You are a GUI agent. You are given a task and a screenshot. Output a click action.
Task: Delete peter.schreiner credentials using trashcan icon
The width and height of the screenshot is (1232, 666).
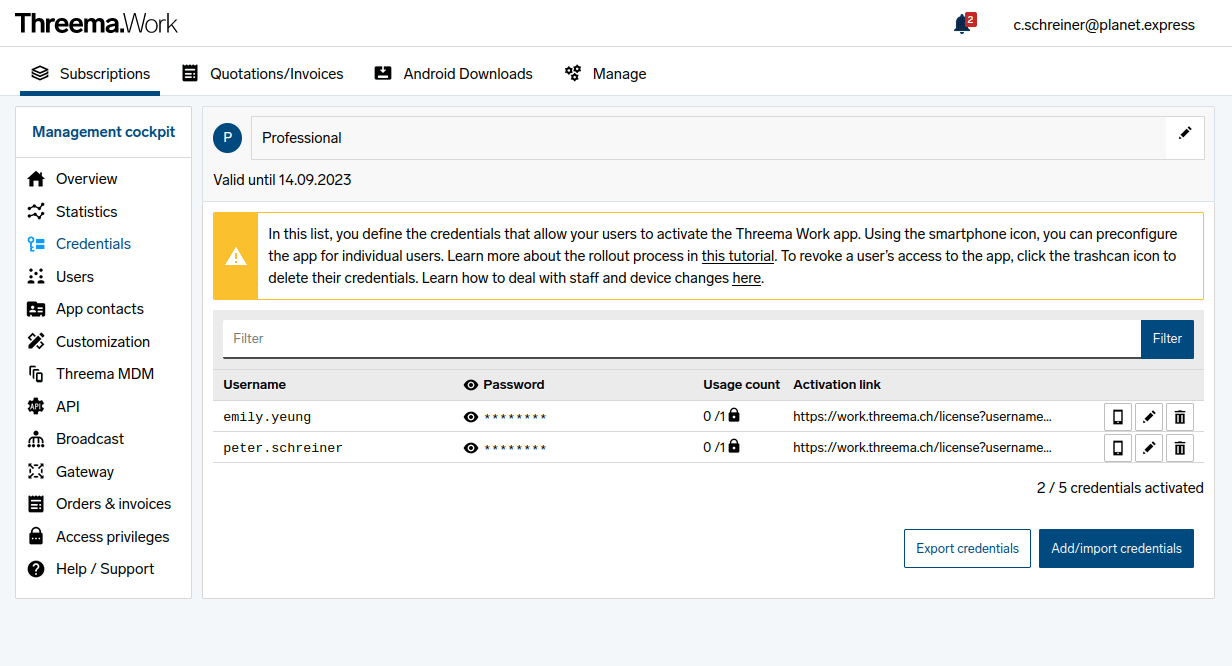point(1180,448)
